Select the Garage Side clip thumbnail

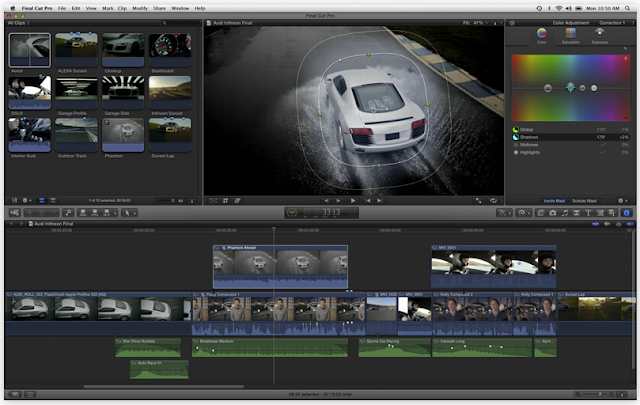point(123,92)
